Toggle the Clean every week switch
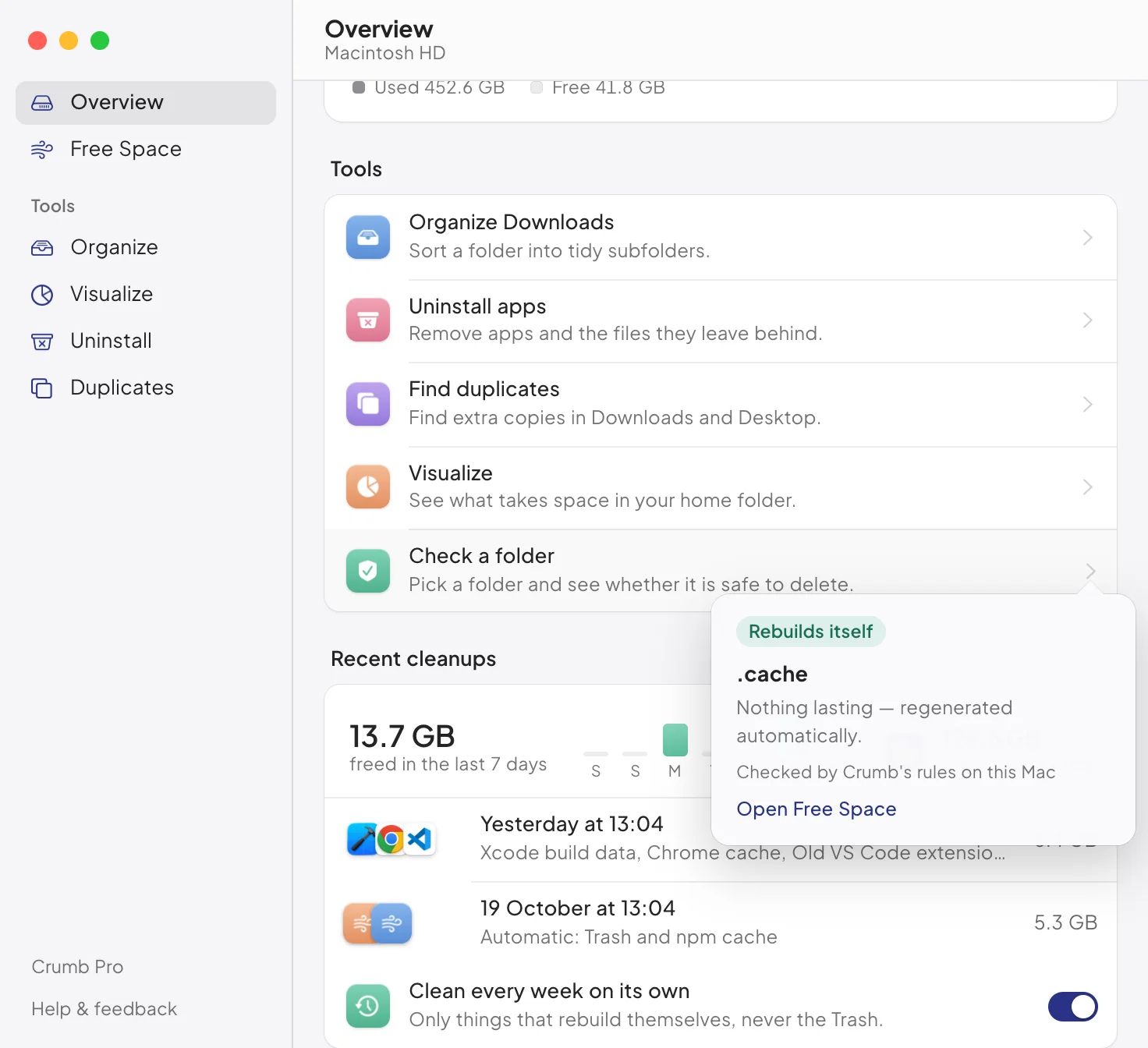 tap(1073, 1007)
